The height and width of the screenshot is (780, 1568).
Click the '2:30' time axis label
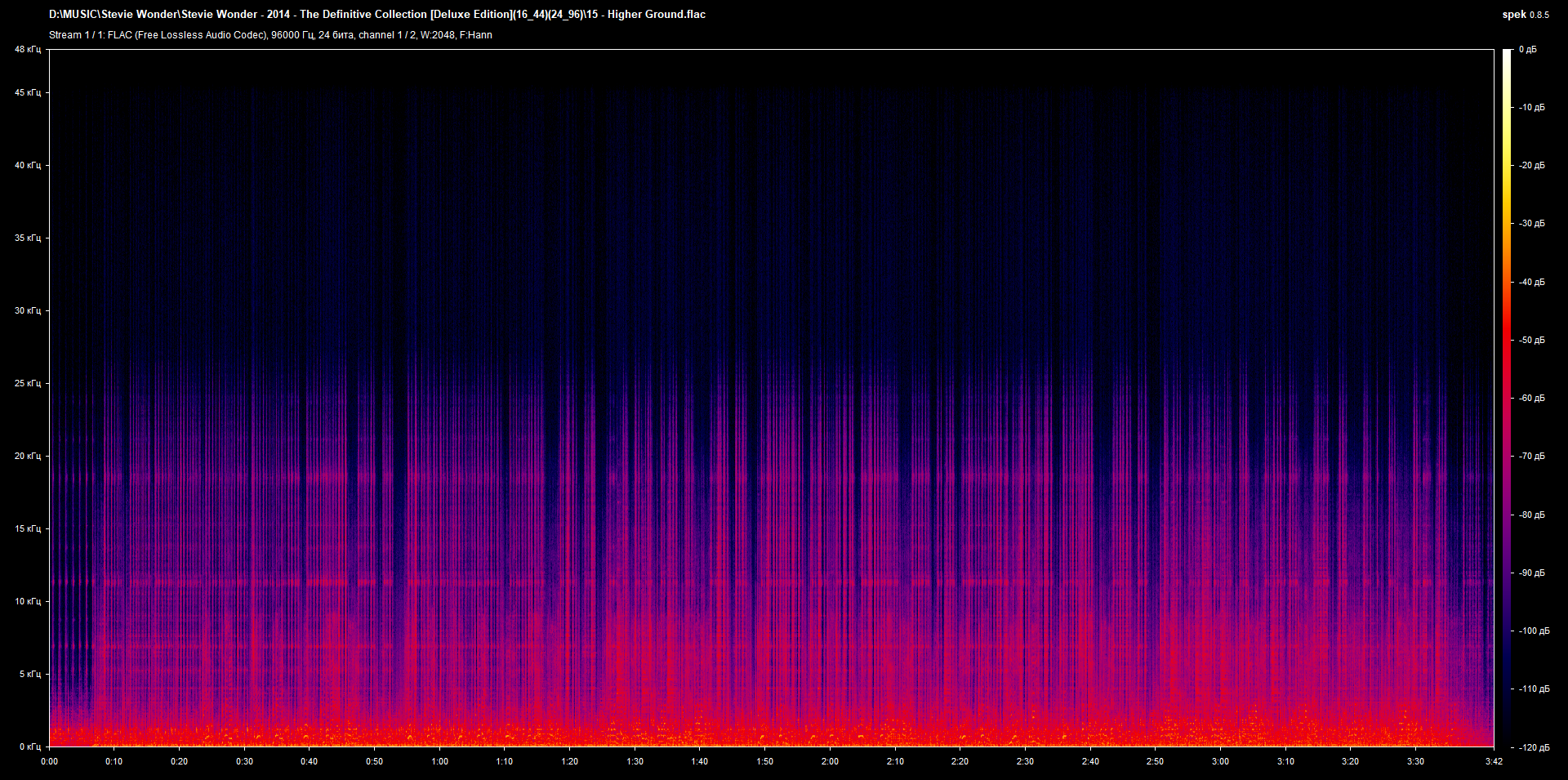point(1025,762)
